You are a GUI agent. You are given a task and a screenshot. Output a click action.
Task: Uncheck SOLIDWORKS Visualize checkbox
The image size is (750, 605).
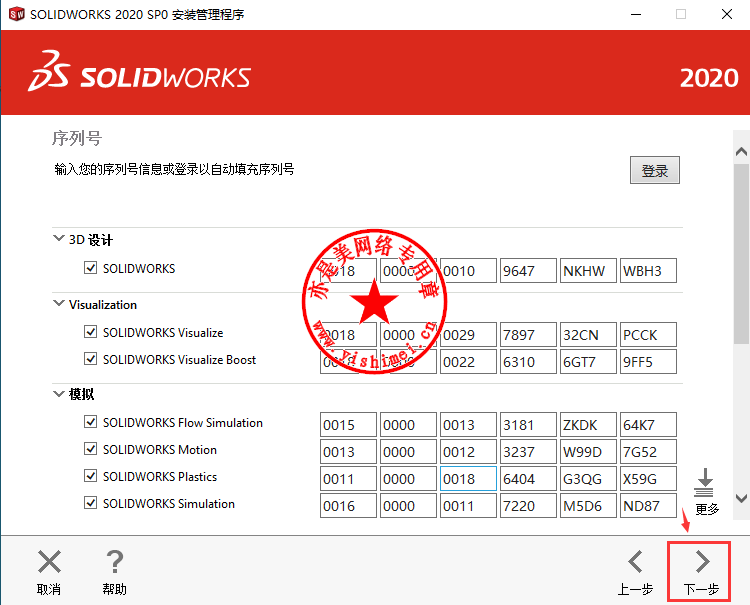point(90,331)
